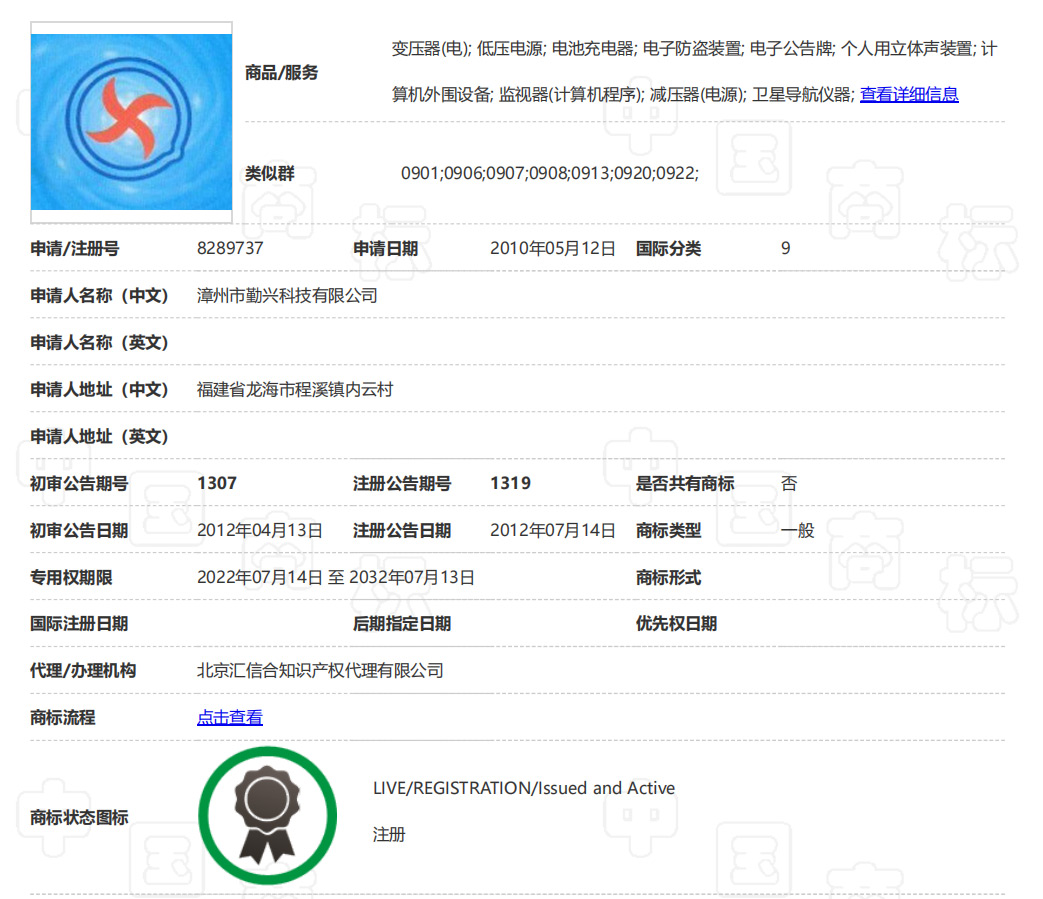Click the 申请/注册号 label
1043x899 pixels.
(x=74, y=249)
